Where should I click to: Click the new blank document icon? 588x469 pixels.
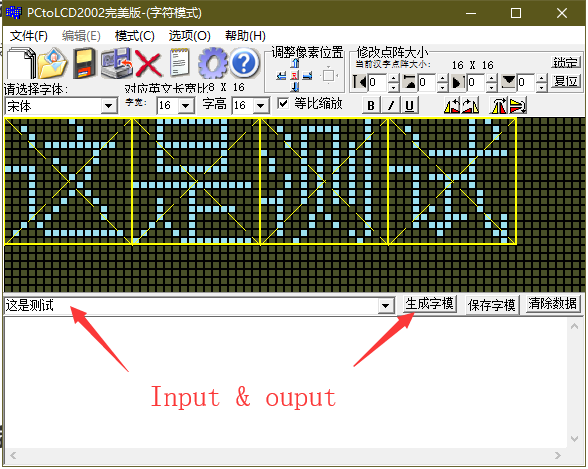(x=21, y=63)
